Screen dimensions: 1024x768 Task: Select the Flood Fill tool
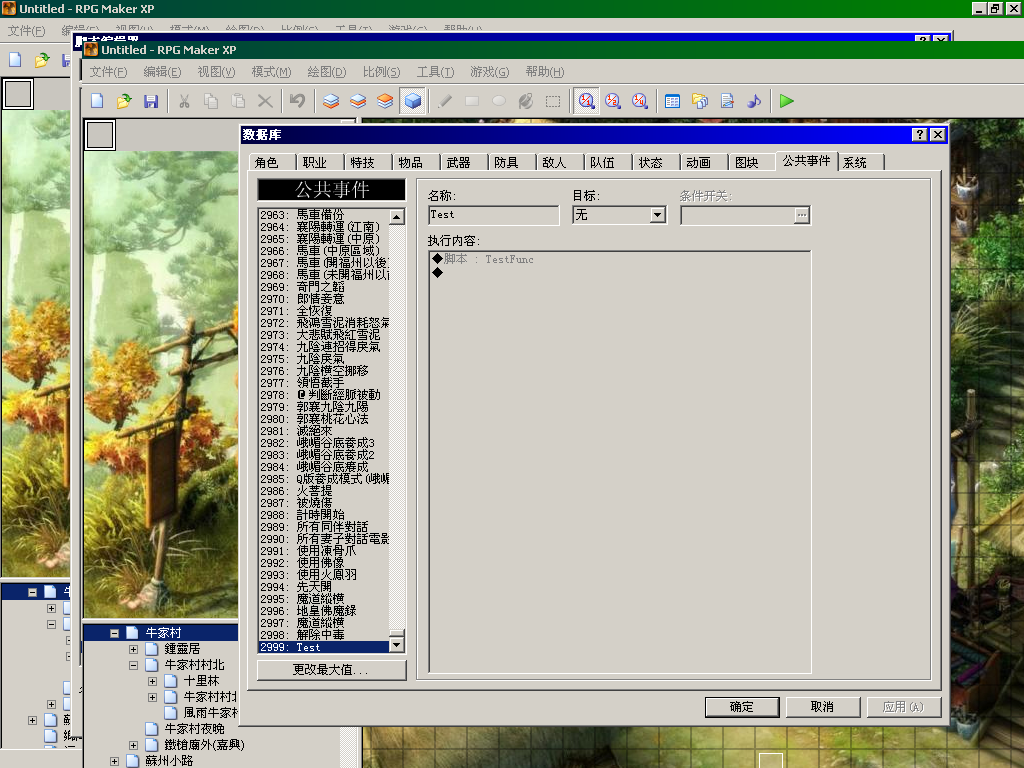(526, 101)
